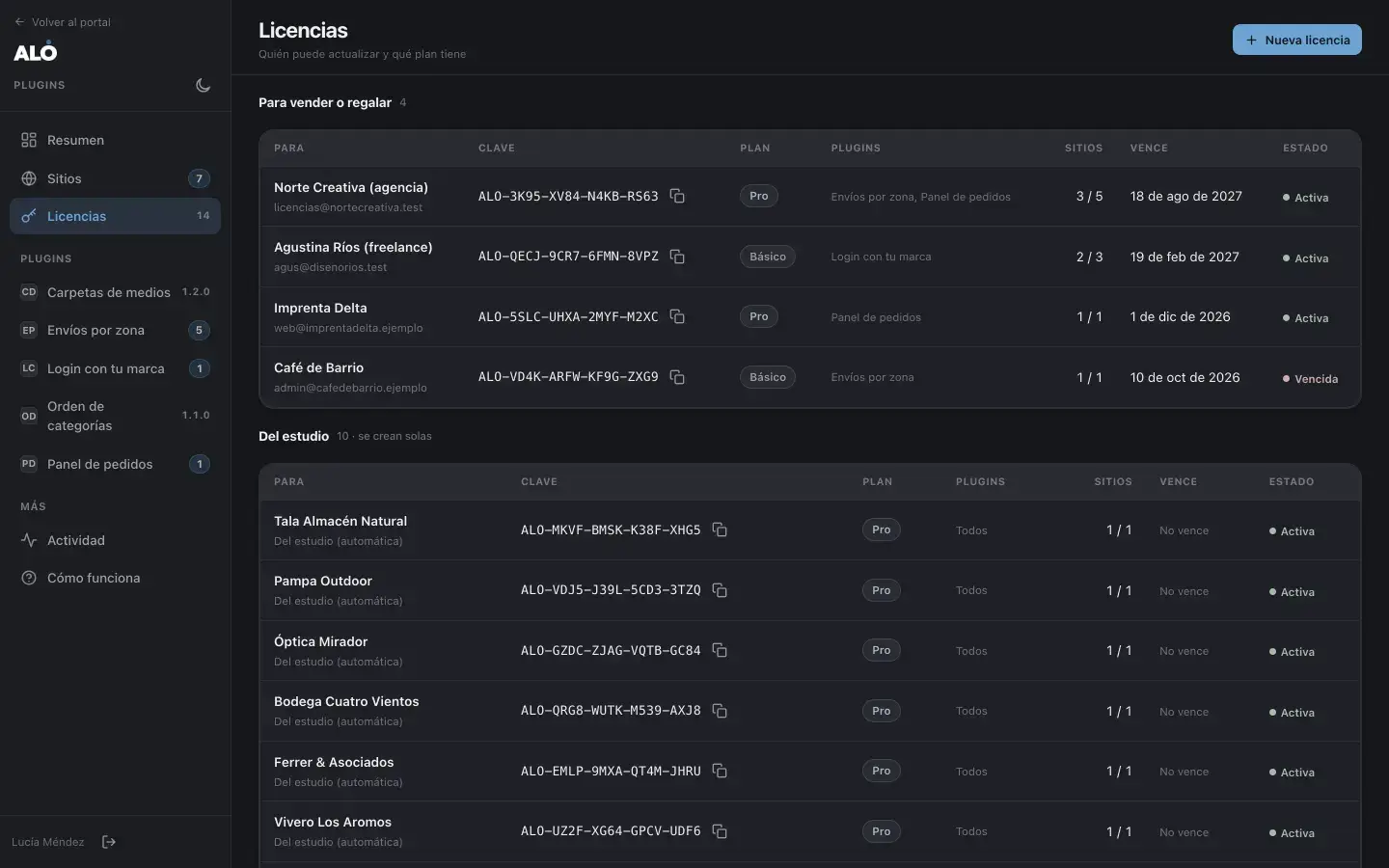Open the Cómo funciona help page
Screen dimensions: 1389x868
tap(115, 578)
